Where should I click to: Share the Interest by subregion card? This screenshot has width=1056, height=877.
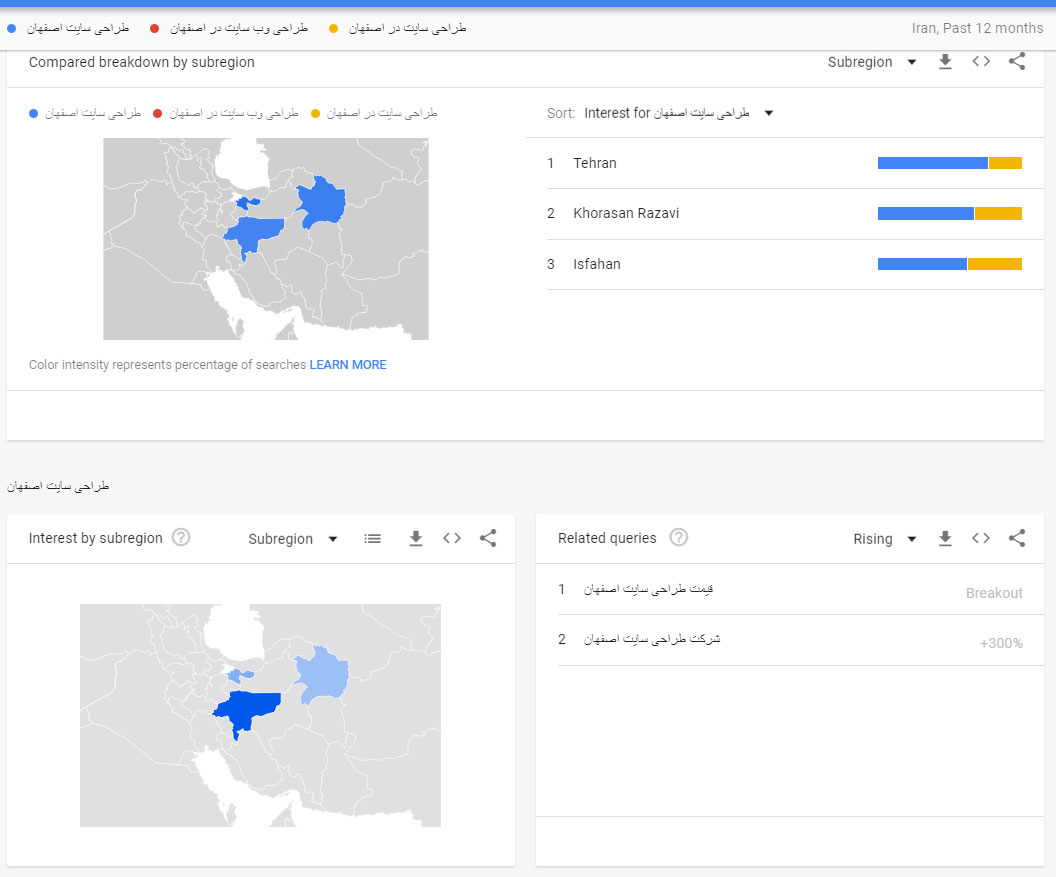tap(488, 538)
